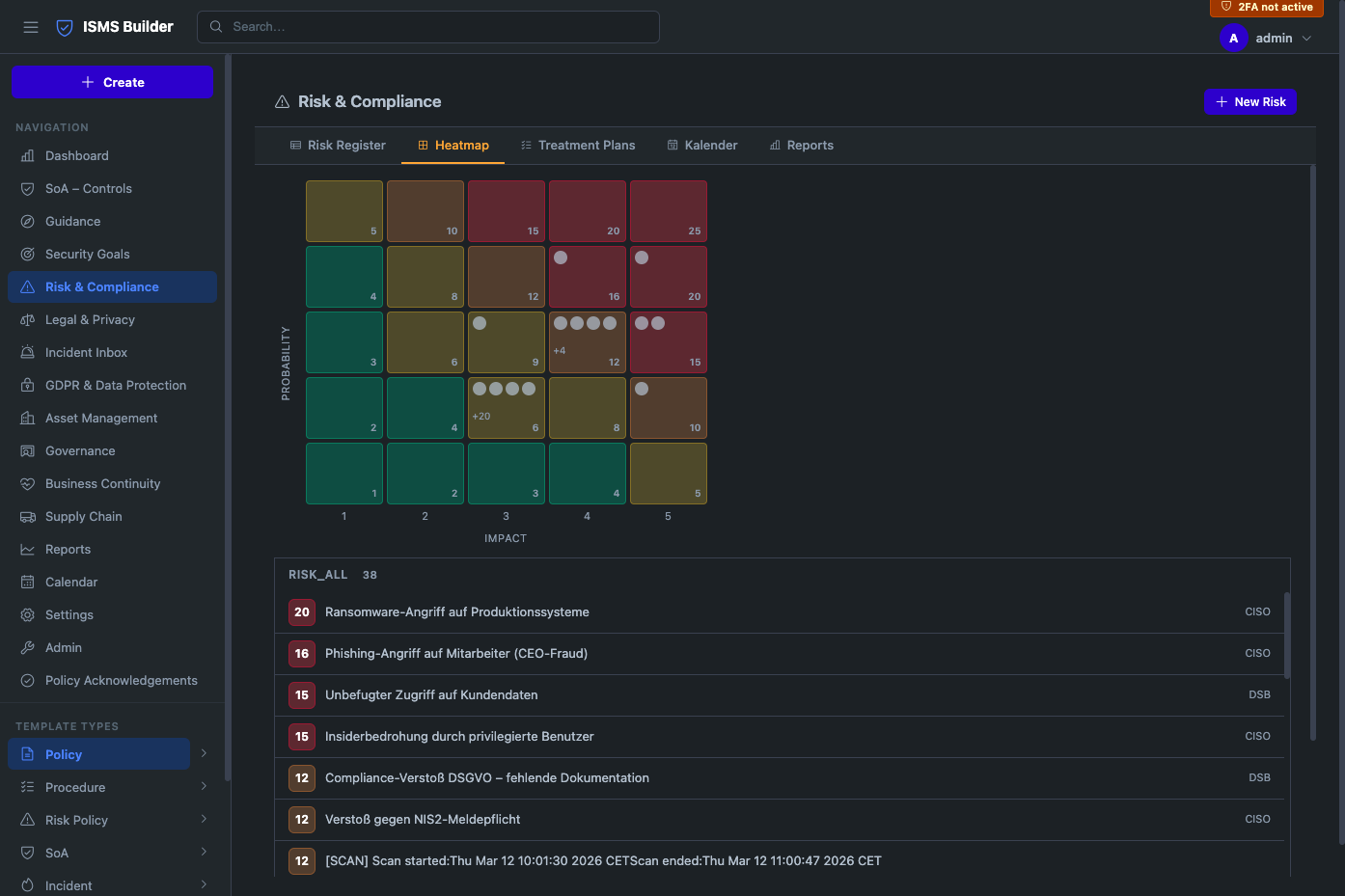Screen dimensions: 1345x896
Task: Open Reports in the sidebar navigation
Action: [x=112, y=549]
